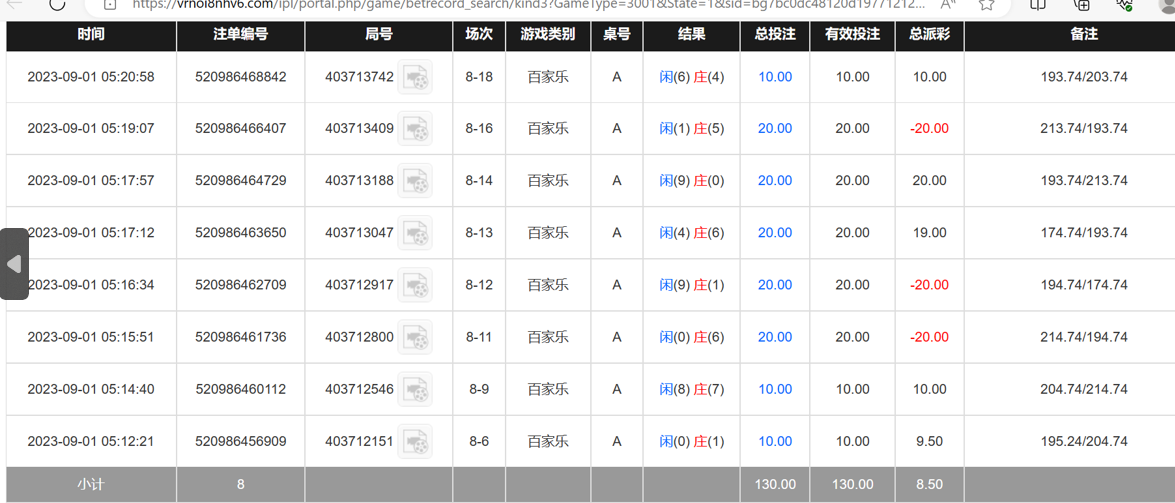Open video replay for round 403713742

[415, 77]
